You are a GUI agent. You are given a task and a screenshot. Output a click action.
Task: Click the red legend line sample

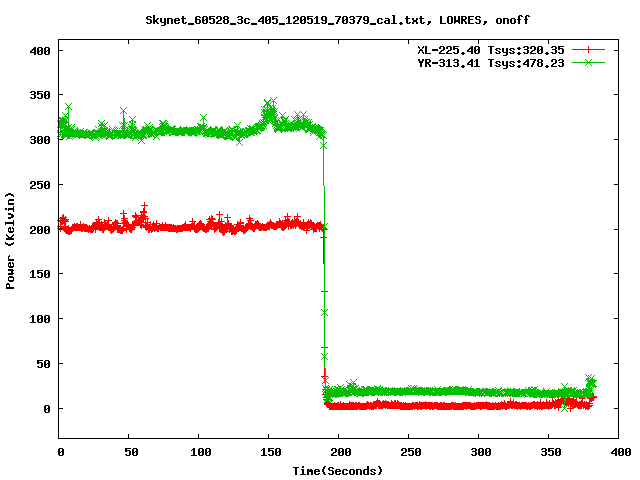pos(588,50)
